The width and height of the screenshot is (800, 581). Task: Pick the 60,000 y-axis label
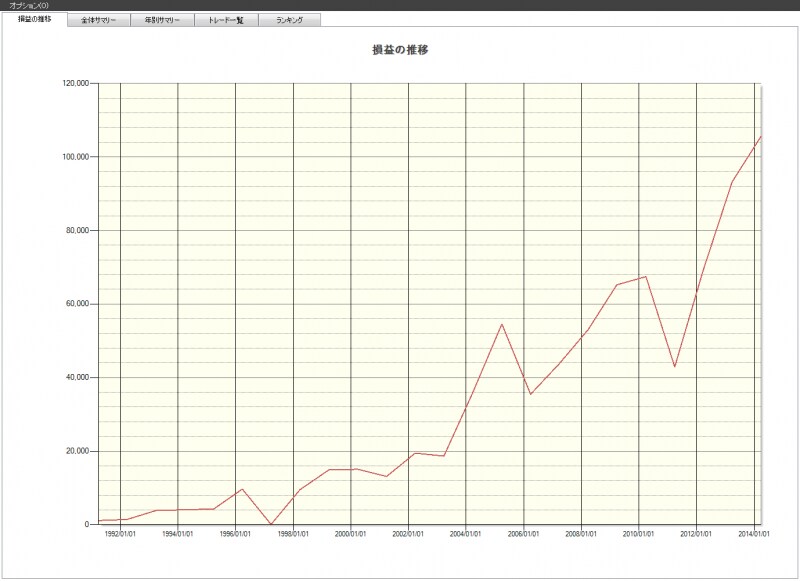tap(78, 304)
